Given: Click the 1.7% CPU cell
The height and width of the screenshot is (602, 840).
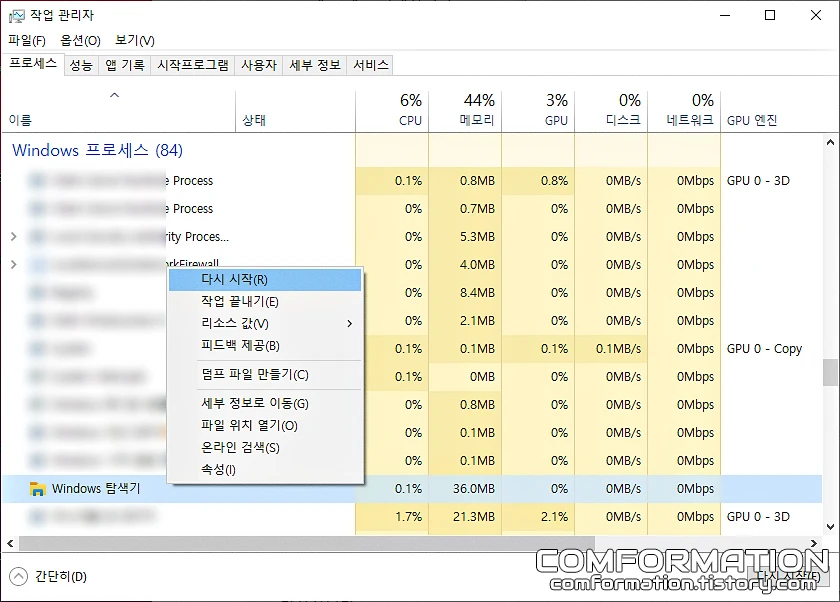Looking at the screenshot, I should [x=392, y=516].
